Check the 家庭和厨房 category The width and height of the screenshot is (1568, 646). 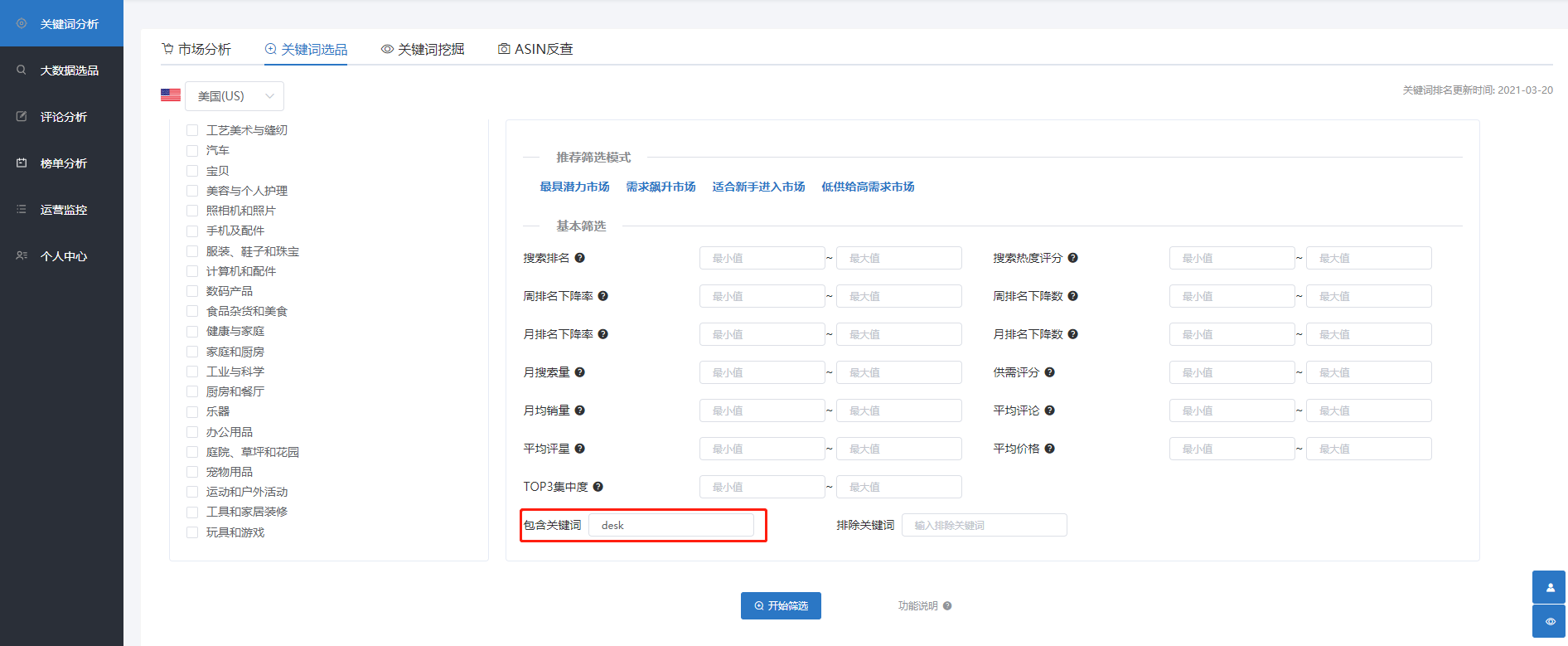192,352
